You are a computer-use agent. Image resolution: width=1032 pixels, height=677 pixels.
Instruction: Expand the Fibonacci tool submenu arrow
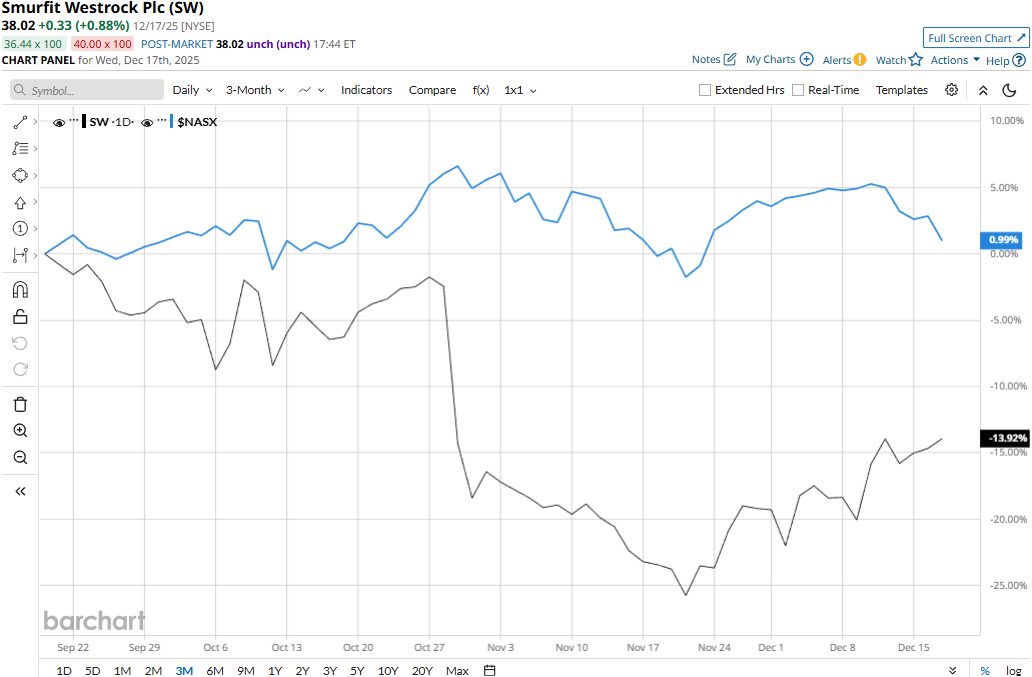(x=35, y=149)
